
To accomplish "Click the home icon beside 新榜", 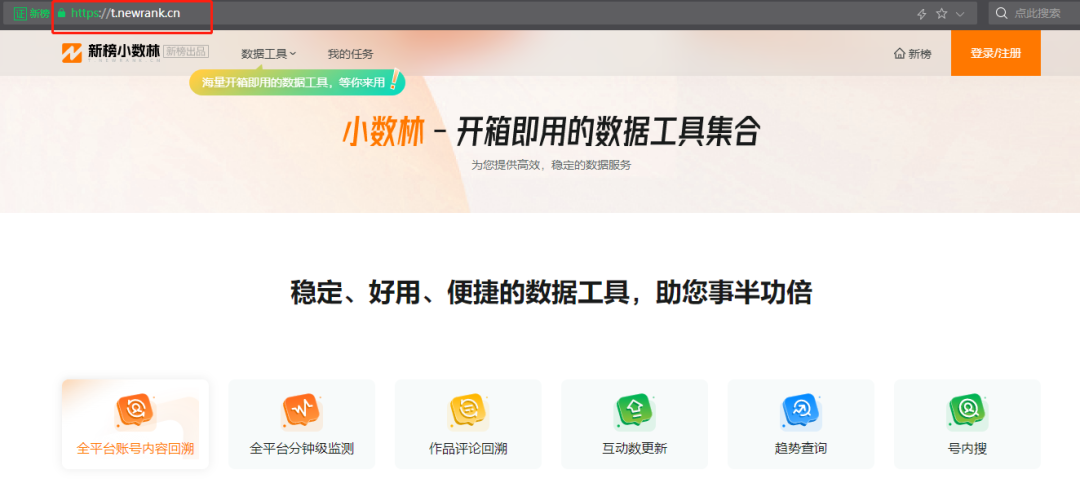I will [x=899, y=54].
